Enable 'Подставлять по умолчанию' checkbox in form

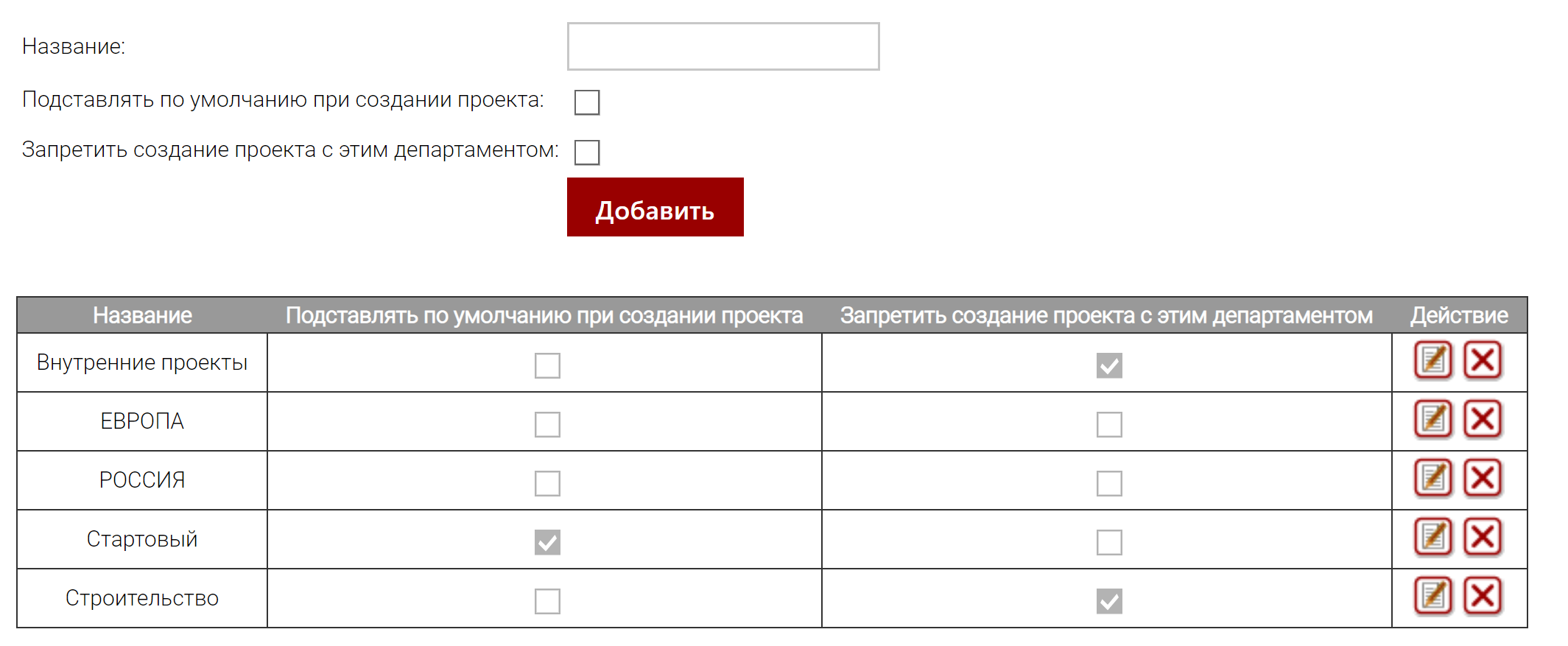click(x=587, y=102)
